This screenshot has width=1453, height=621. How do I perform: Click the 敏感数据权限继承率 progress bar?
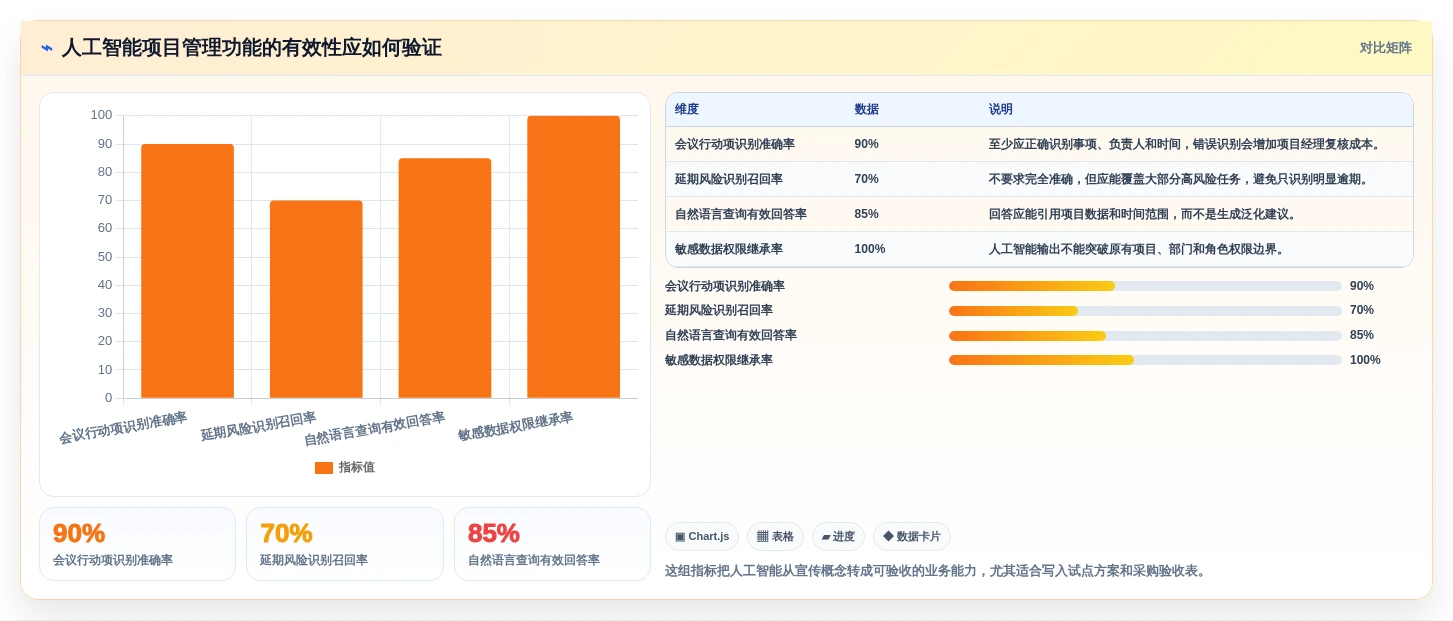[x=1145, y=360]
